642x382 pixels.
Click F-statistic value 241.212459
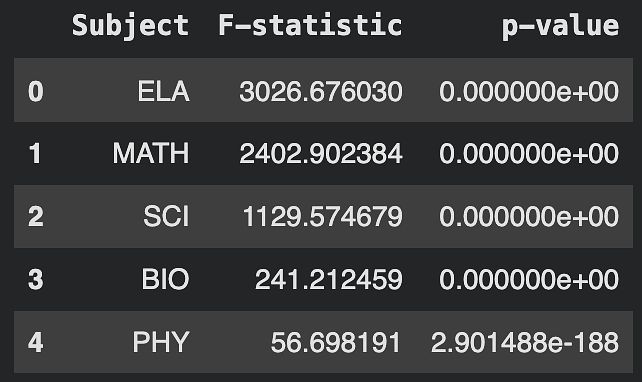pyautogui.click(x=329, y=279)
